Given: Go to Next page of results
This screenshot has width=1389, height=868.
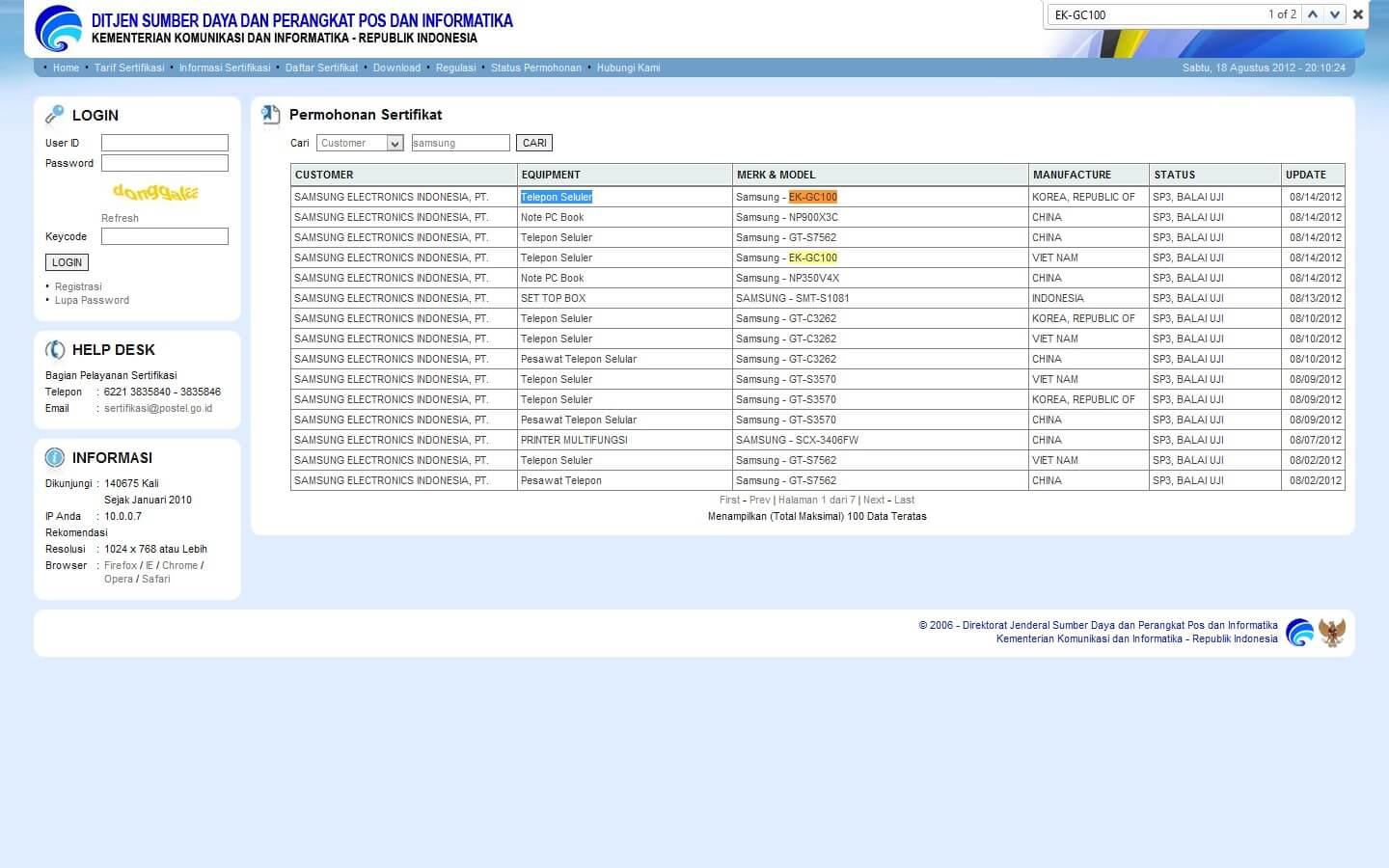Looking at the screenshot, I should (x=874, y=500).
